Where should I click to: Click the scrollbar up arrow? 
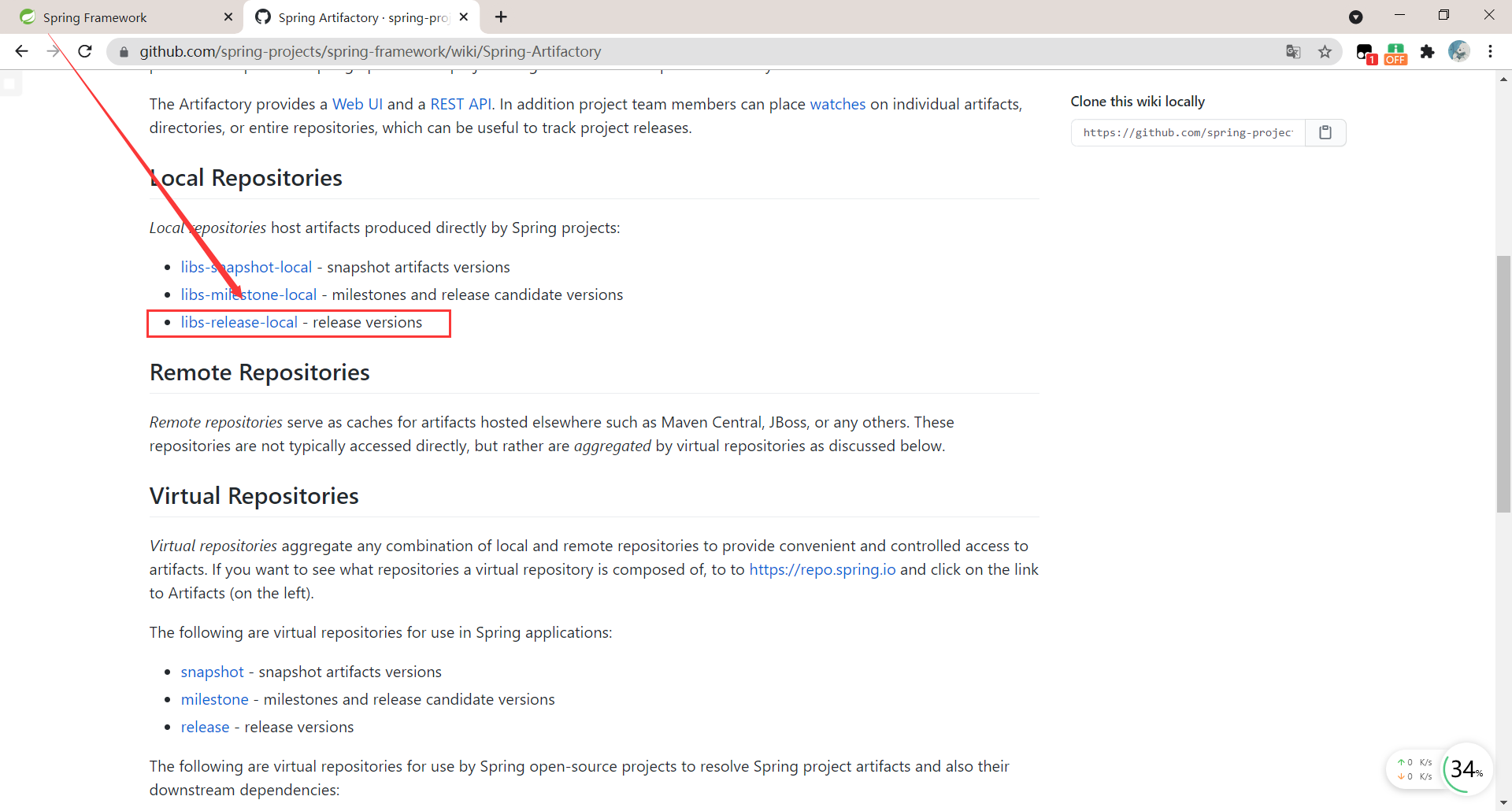coord(1504,79)
